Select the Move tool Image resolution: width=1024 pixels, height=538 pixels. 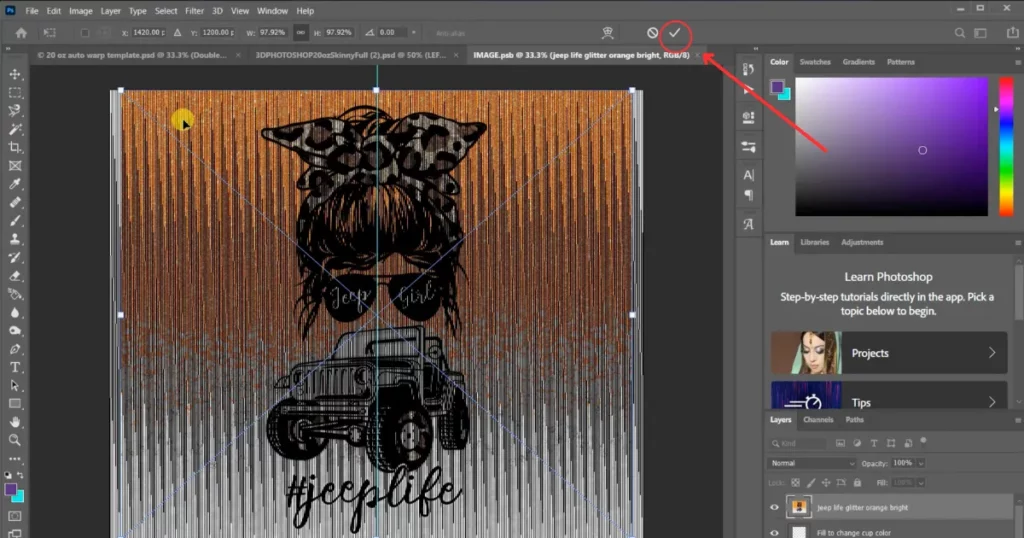tap(15, 74)
